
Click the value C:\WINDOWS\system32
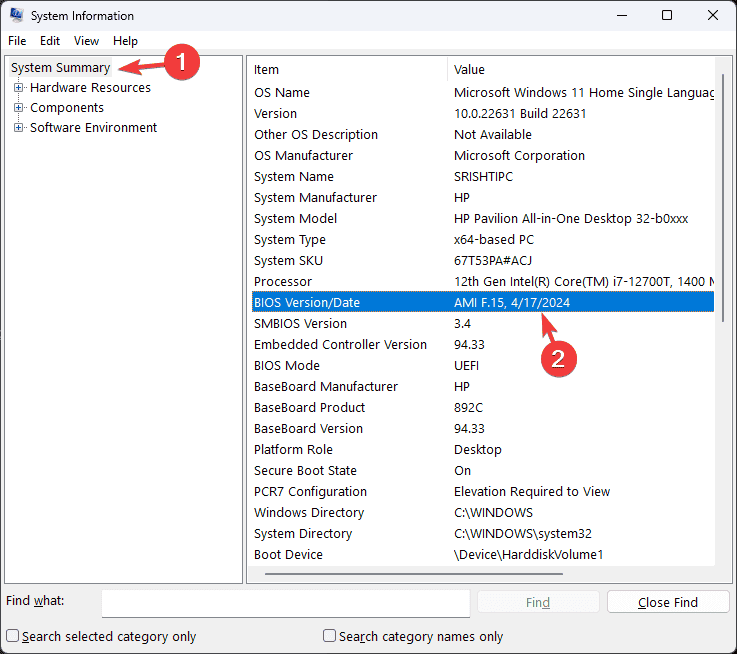pyautogui.click(x=523, y=534)
